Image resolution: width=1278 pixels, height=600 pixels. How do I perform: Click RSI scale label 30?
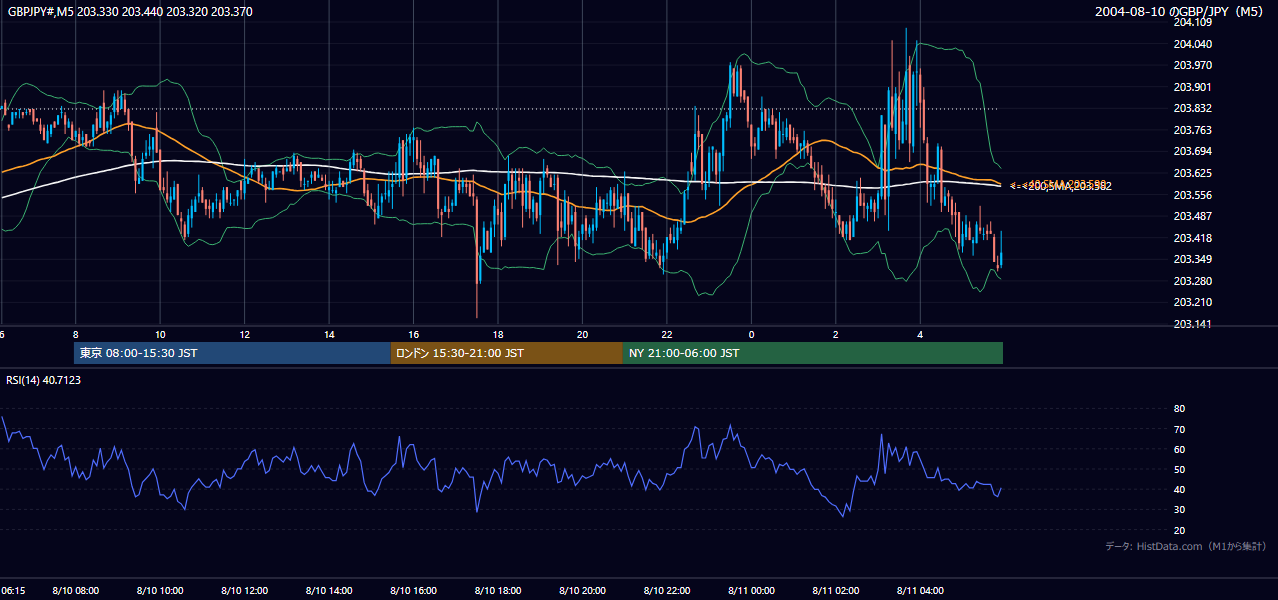[1179, 510]
